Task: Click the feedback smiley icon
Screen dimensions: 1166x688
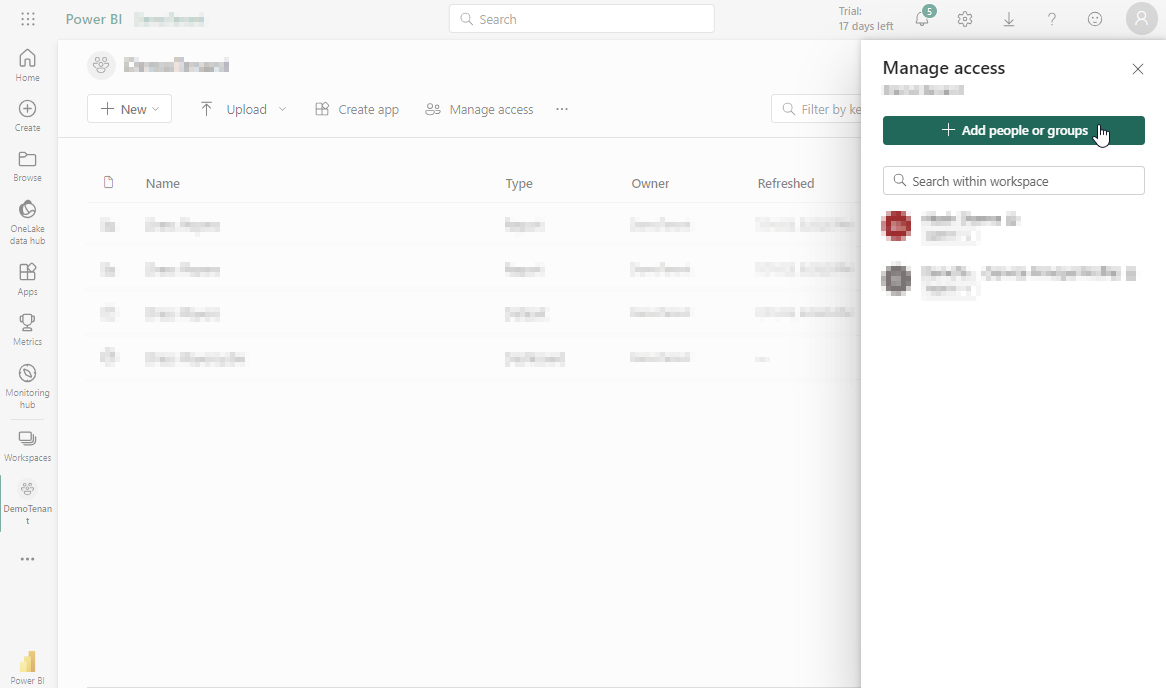Action: pos(1095,19)
